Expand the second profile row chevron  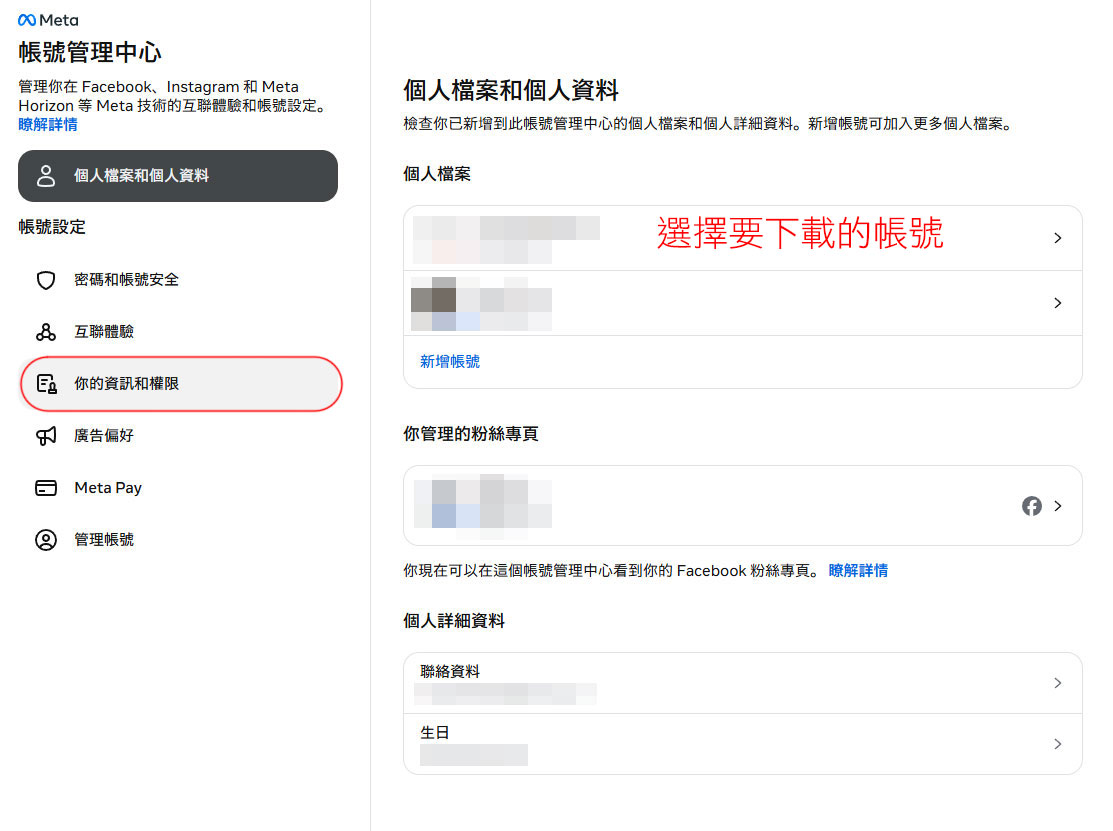coord(1058,303)
